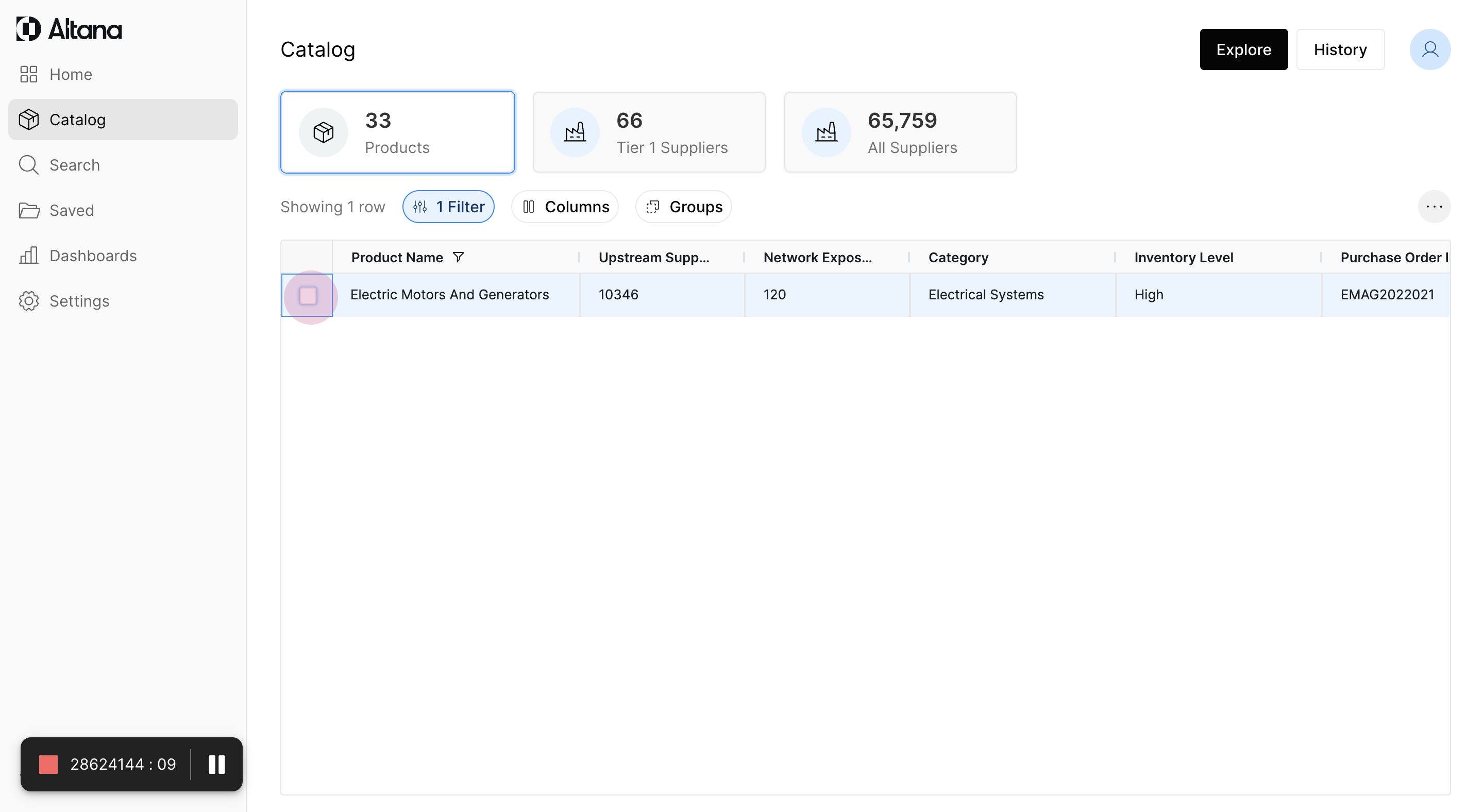1484x812 pixels.
Task: Sort by Inventory Level column header
Action: pyautogui.click(x=1183, y=258)
